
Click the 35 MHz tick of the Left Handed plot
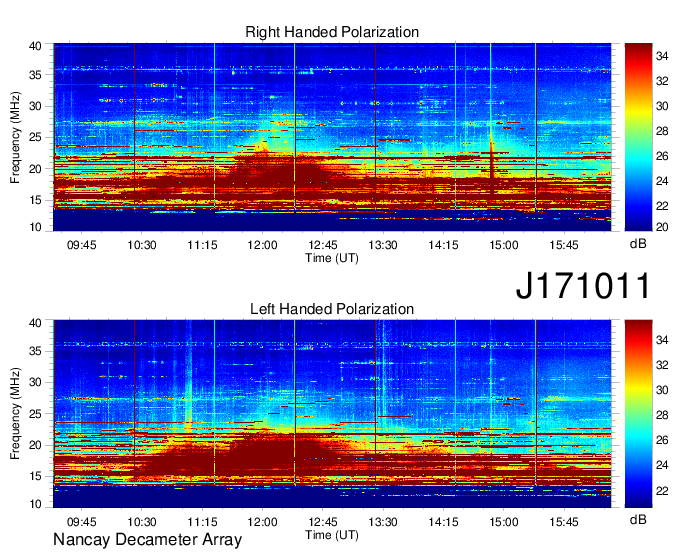pyautogui.click(x=35, y=351)
